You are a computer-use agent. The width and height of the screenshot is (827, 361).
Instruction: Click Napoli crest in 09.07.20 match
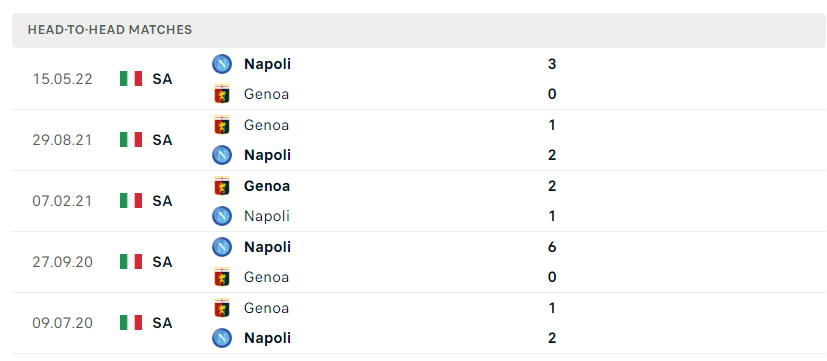[x=222, y=338]
